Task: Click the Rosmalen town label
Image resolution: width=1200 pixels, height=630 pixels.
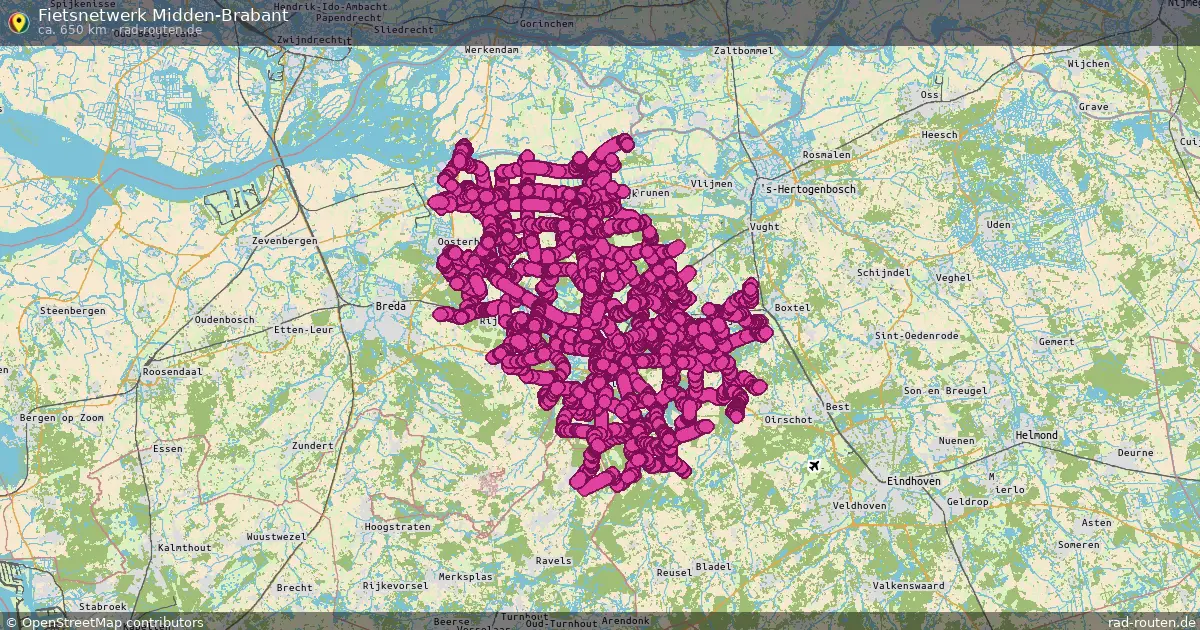Action: pyautogui.click(x=826, y=155)
